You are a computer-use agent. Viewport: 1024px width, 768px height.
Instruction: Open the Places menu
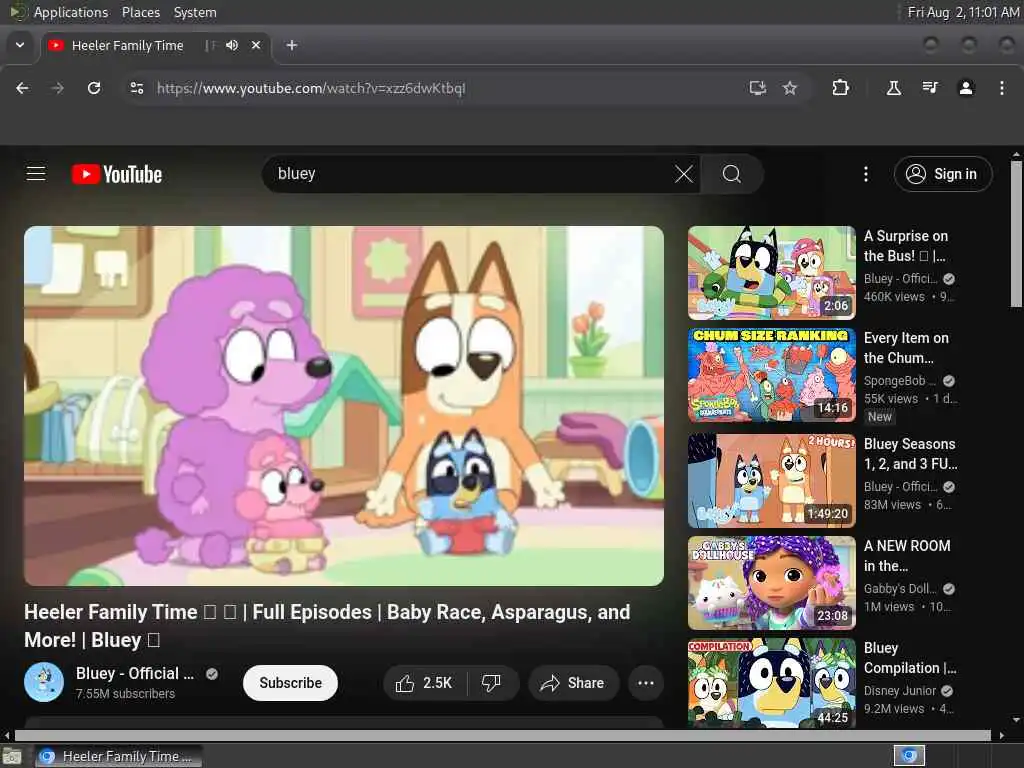pyautogui.click(x=141, y=12)
